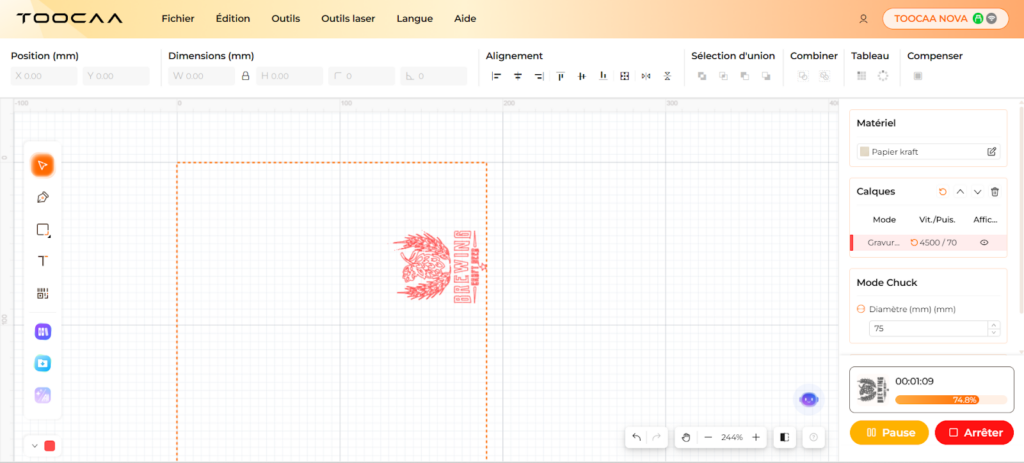Click the flip vertical icon
The image size is (1024, 463).
coord(667,76)
